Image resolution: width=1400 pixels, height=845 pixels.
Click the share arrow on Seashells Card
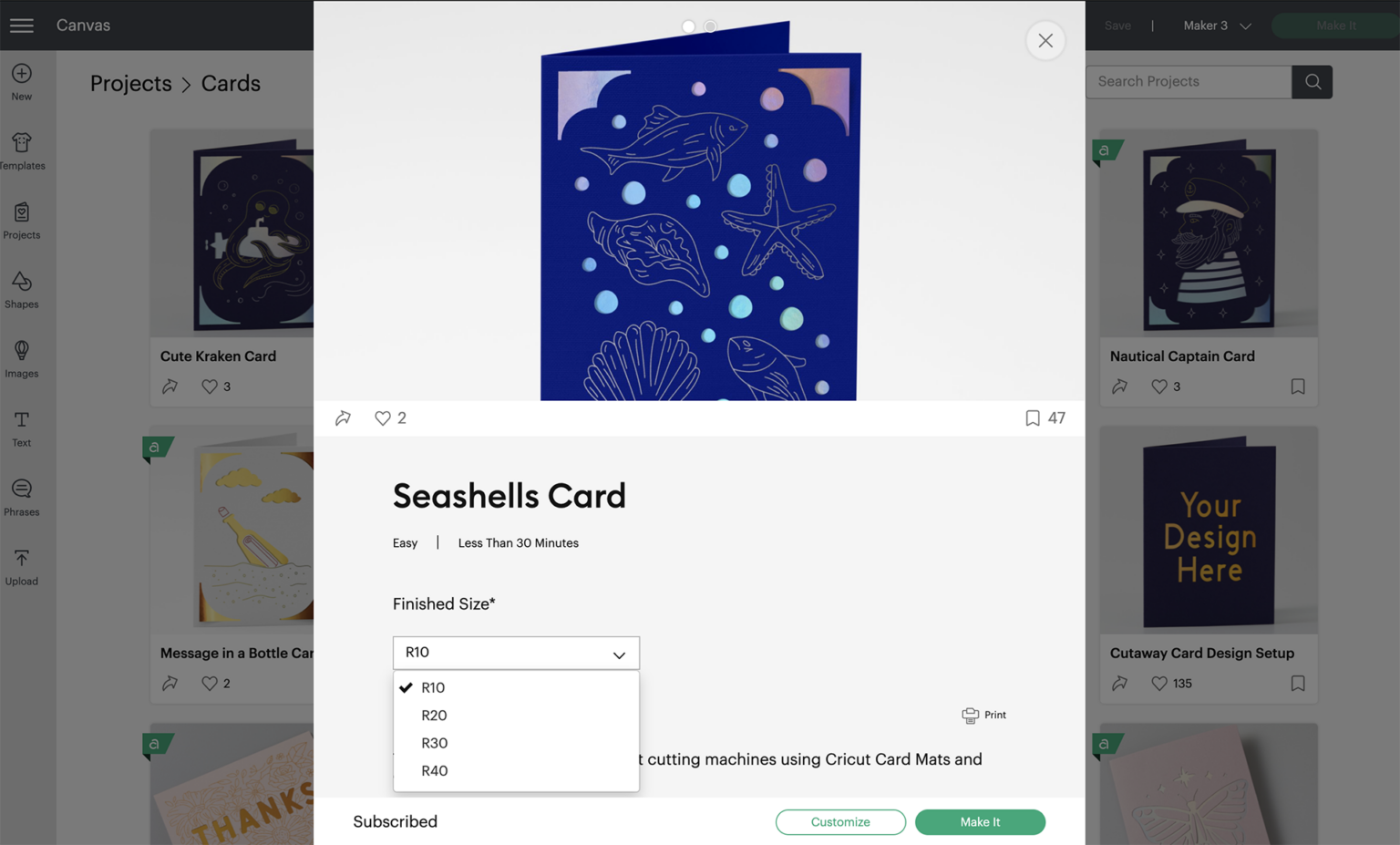(x=344, y=417)
